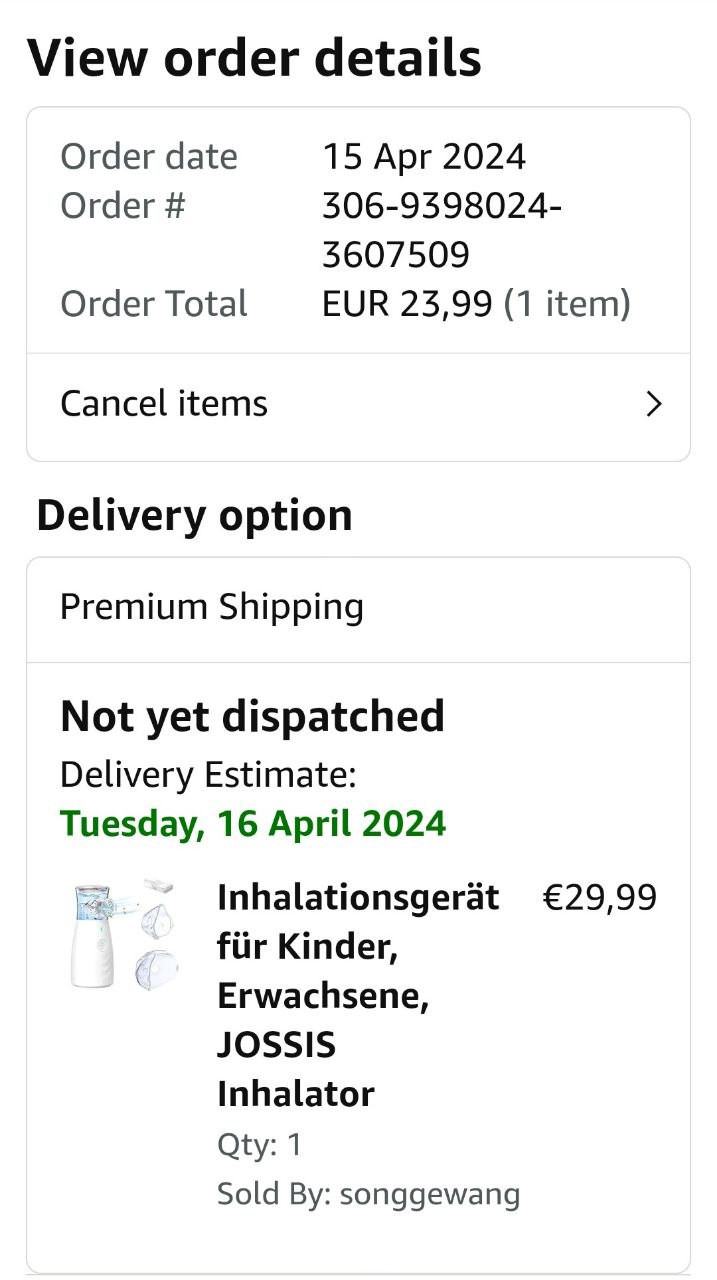Tap the Order # label

point(123,206)
